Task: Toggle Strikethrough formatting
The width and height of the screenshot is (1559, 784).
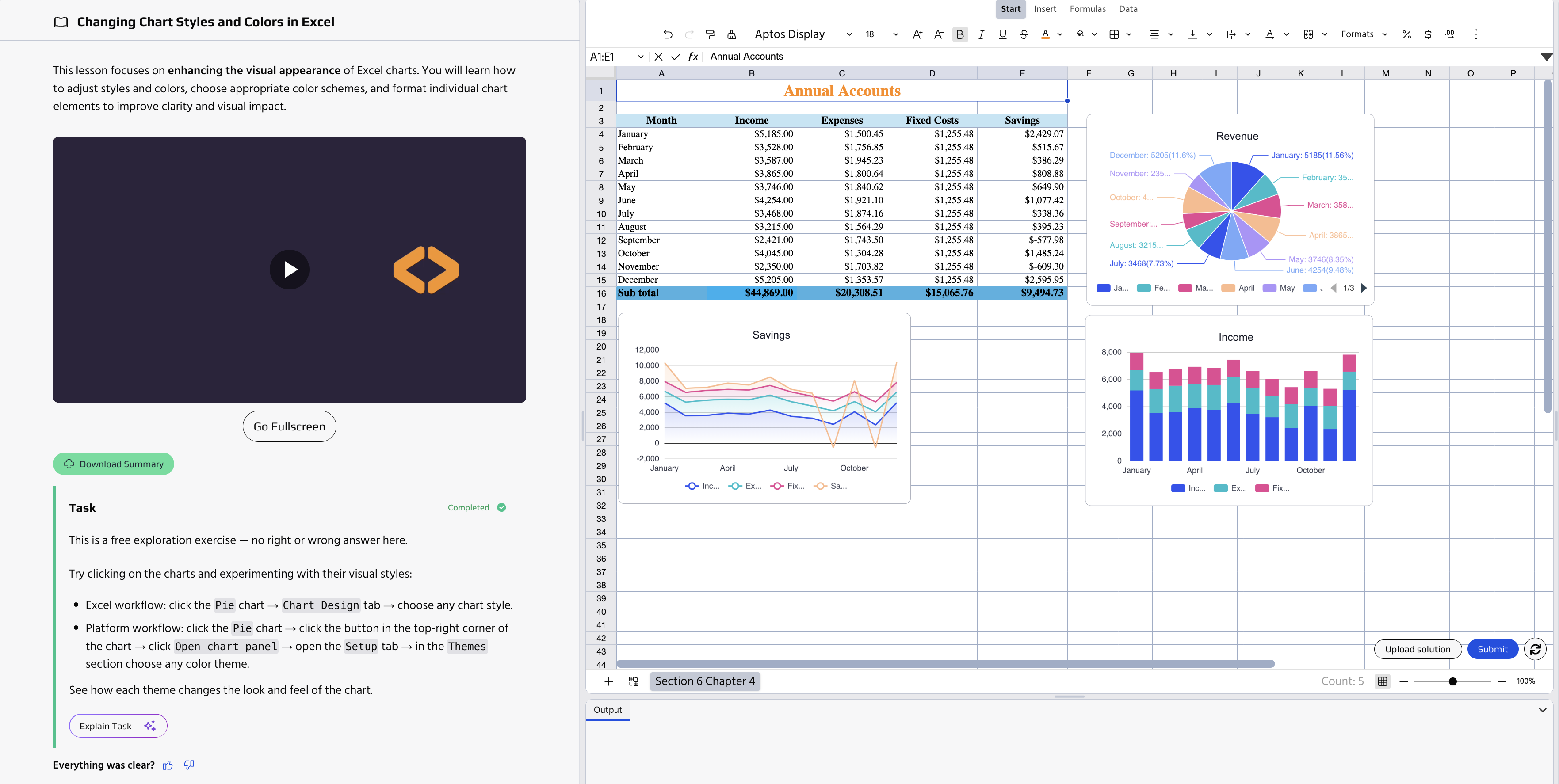Action: click(x=1024, y=34)
